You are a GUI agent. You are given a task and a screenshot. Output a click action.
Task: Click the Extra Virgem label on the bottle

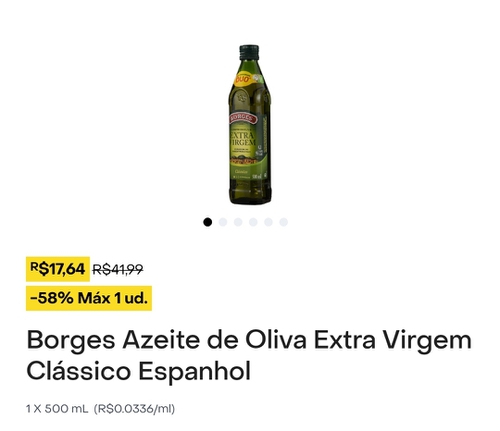click(x=243, y=139)
